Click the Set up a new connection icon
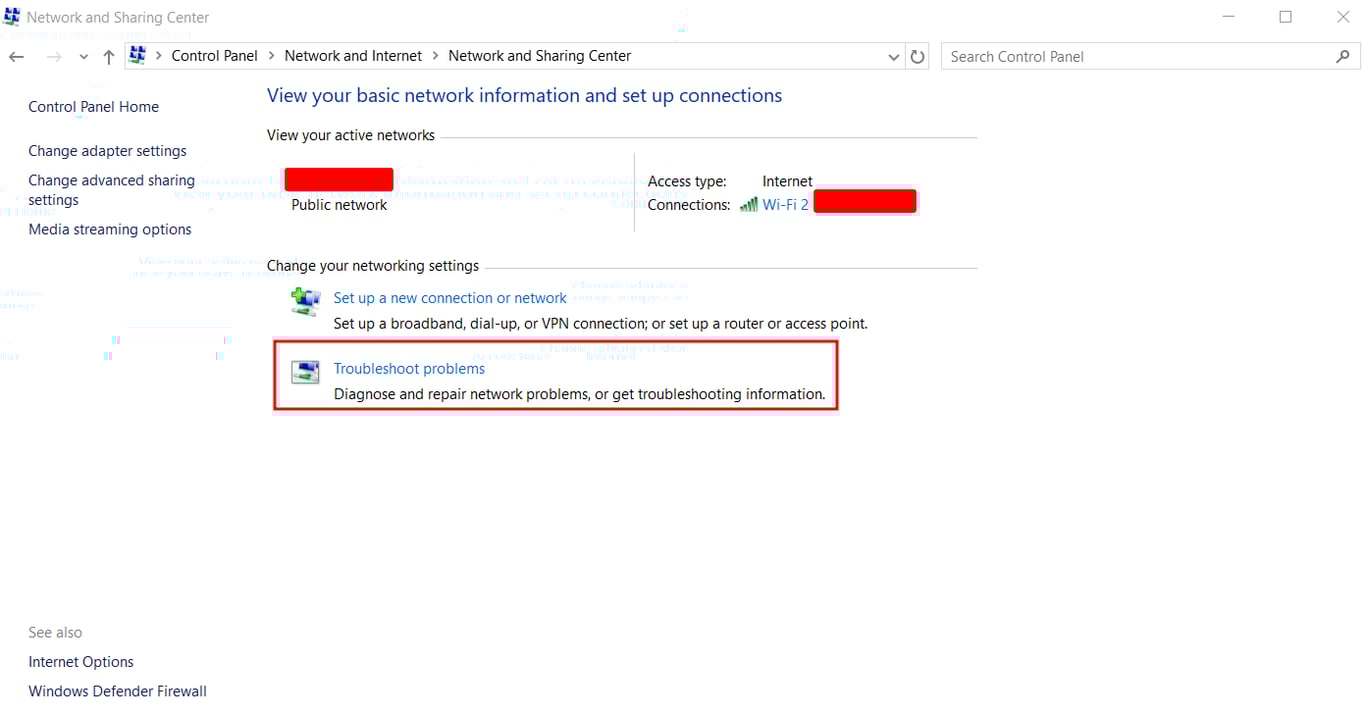Image resolution: width=1366 pixels, height=716 pixels. pos(305,300)
